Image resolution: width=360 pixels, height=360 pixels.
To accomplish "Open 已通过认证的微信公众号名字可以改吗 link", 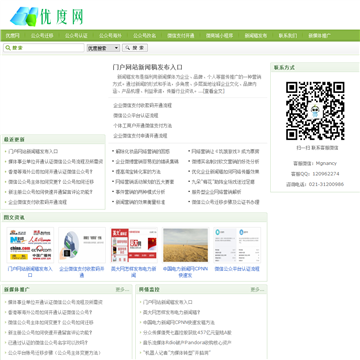I will pyautogui.click(x=48, y=343).
